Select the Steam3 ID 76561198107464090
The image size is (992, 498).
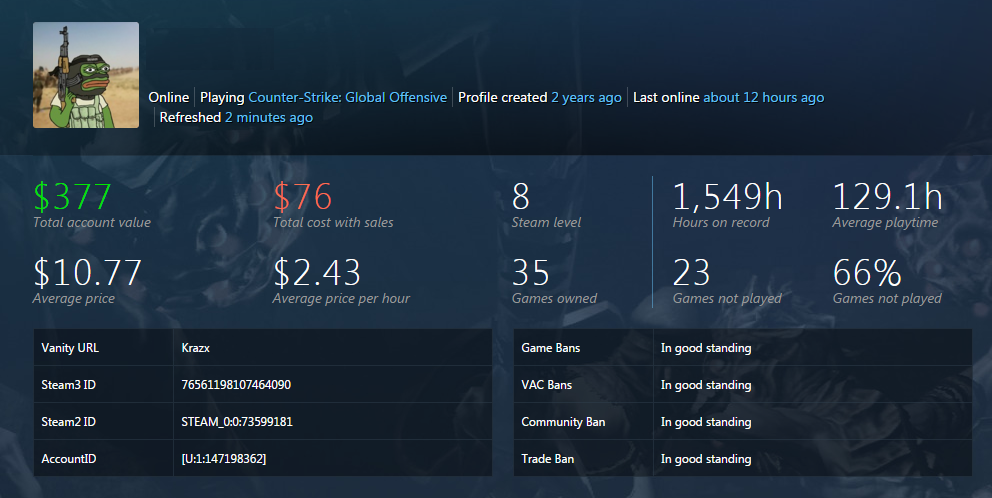tap(236, 385)
